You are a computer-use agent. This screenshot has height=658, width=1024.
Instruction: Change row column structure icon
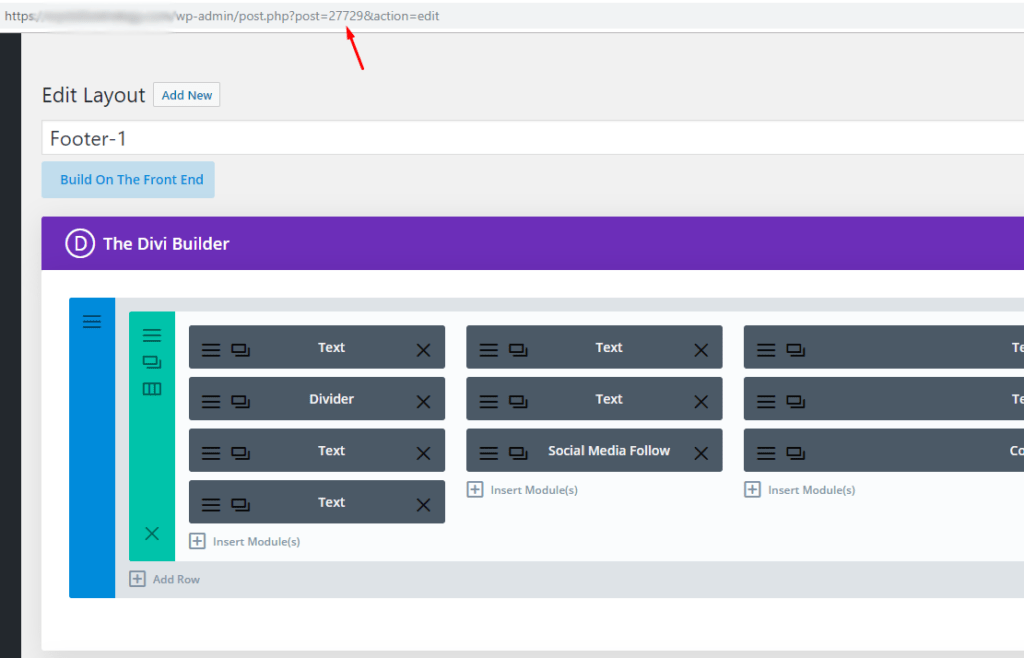(152, 389)
